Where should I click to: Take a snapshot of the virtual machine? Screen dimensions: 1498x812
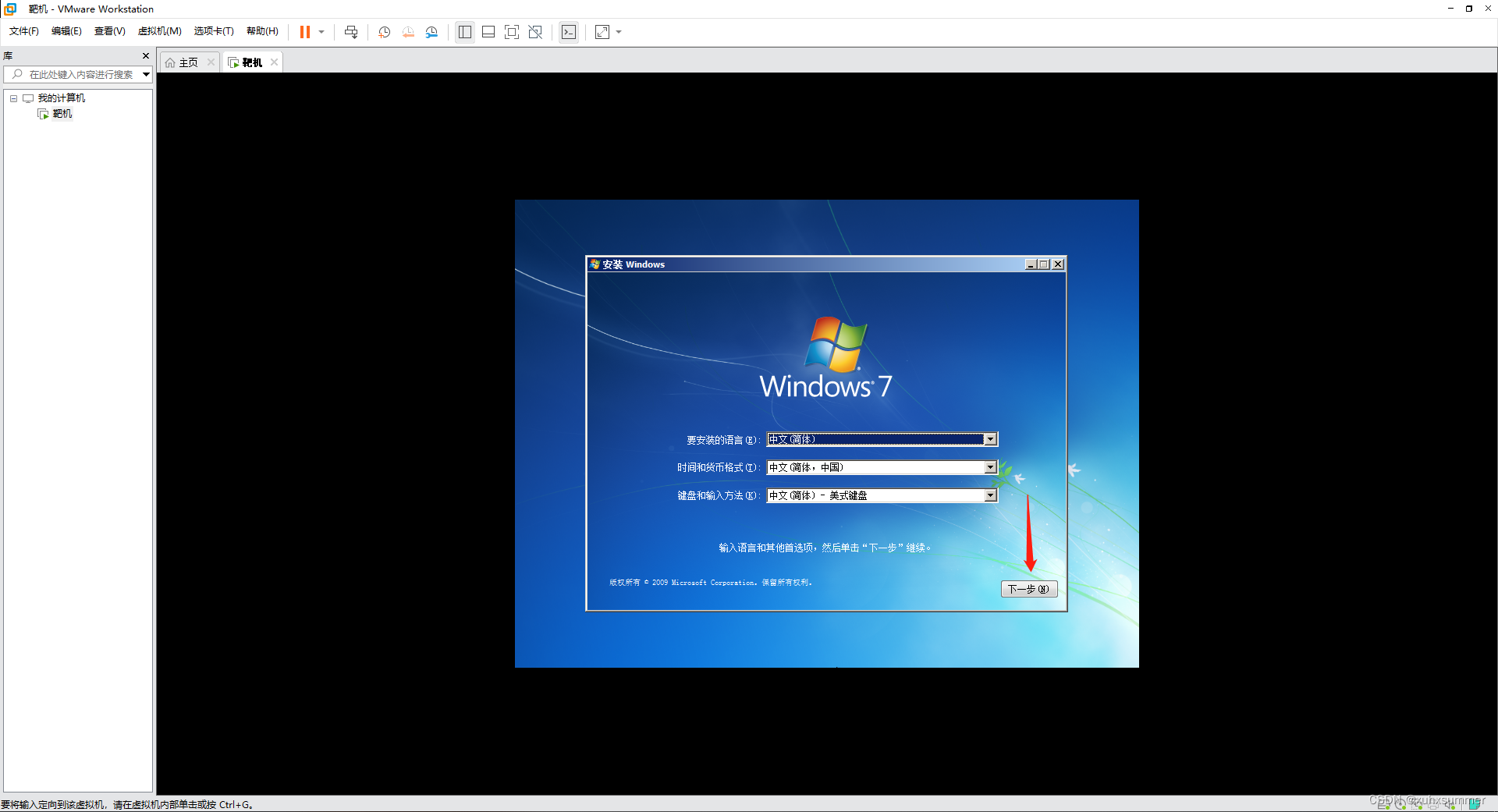[x=385, y=32]
